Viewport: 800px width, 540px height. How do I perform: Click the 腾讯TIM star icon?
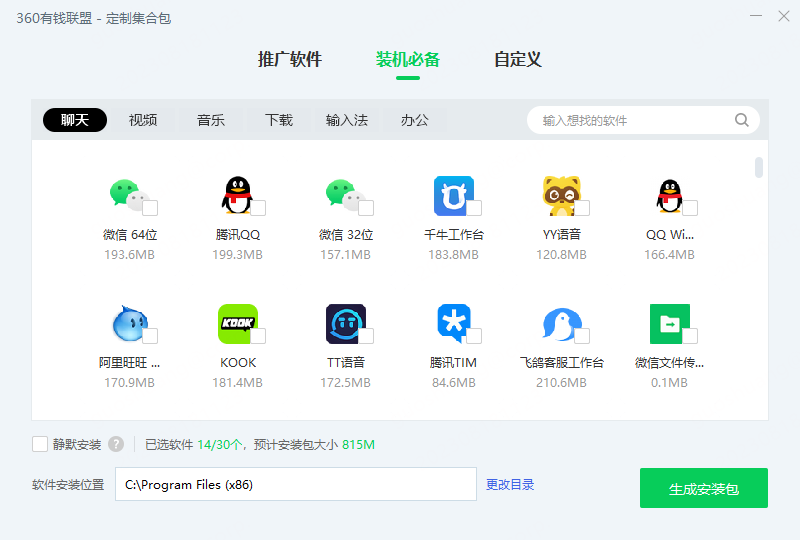click(x=454, y=324)
